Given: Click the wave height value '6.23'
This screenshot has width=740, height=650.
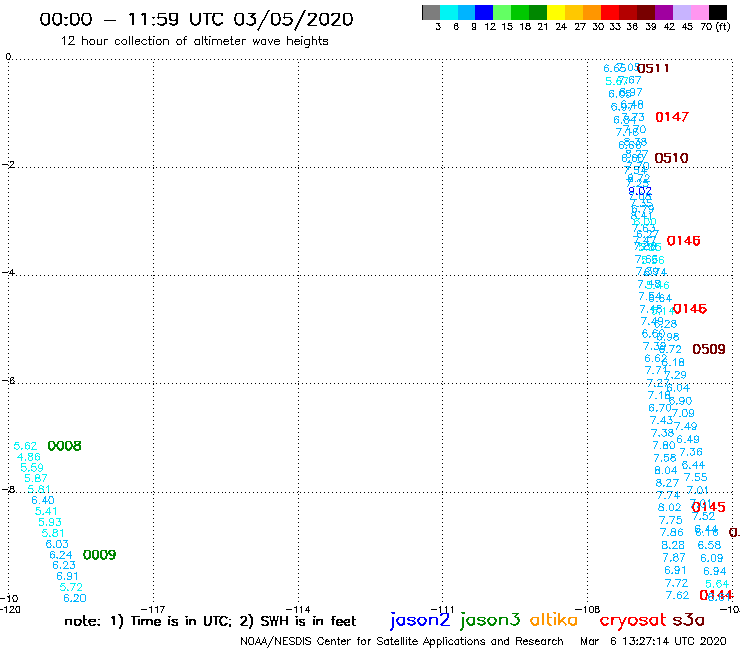Looking at the screenshot, I should pos(64,565).
